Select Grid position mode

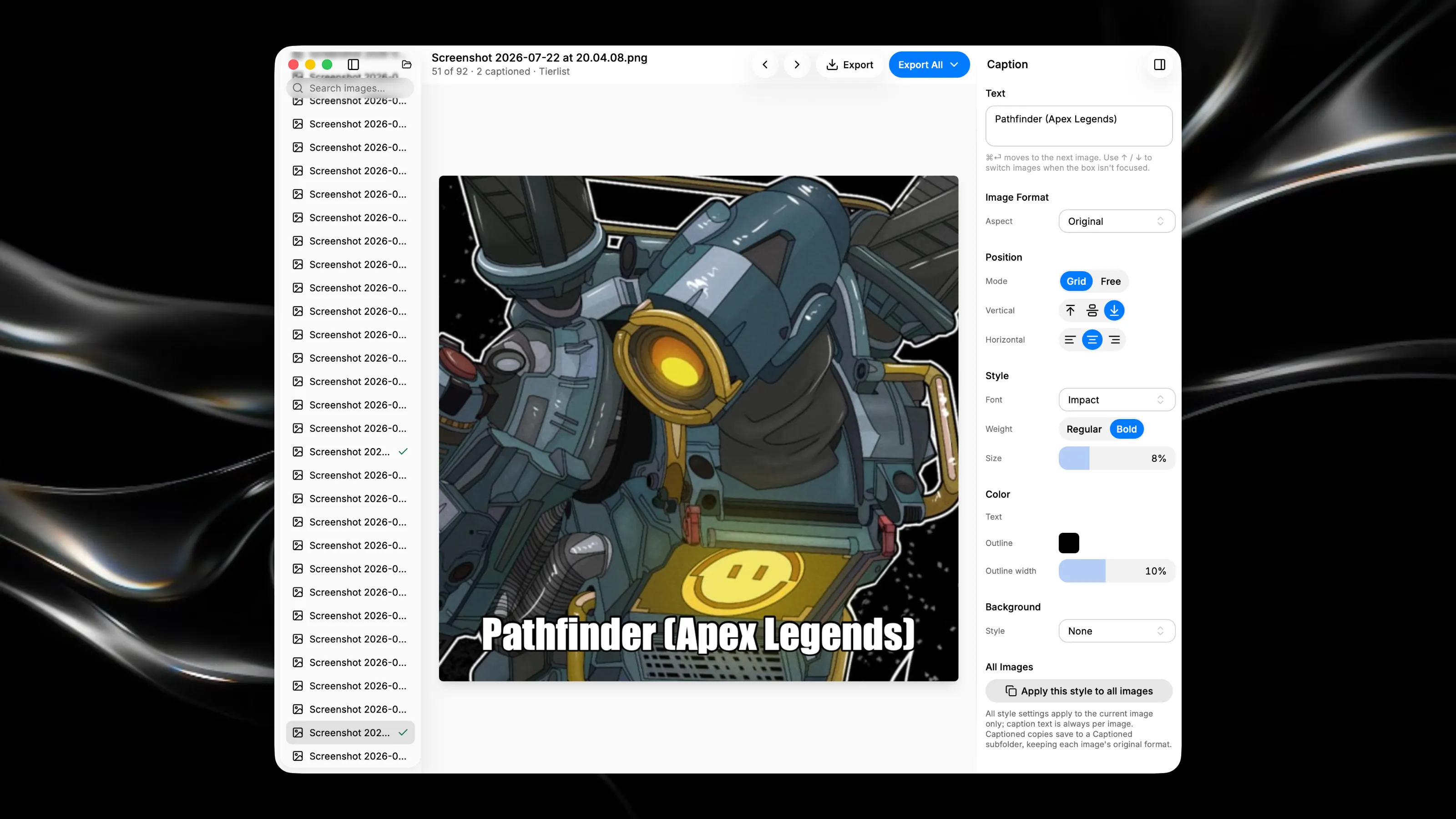pyautogui.click(x=1076, y=282)
